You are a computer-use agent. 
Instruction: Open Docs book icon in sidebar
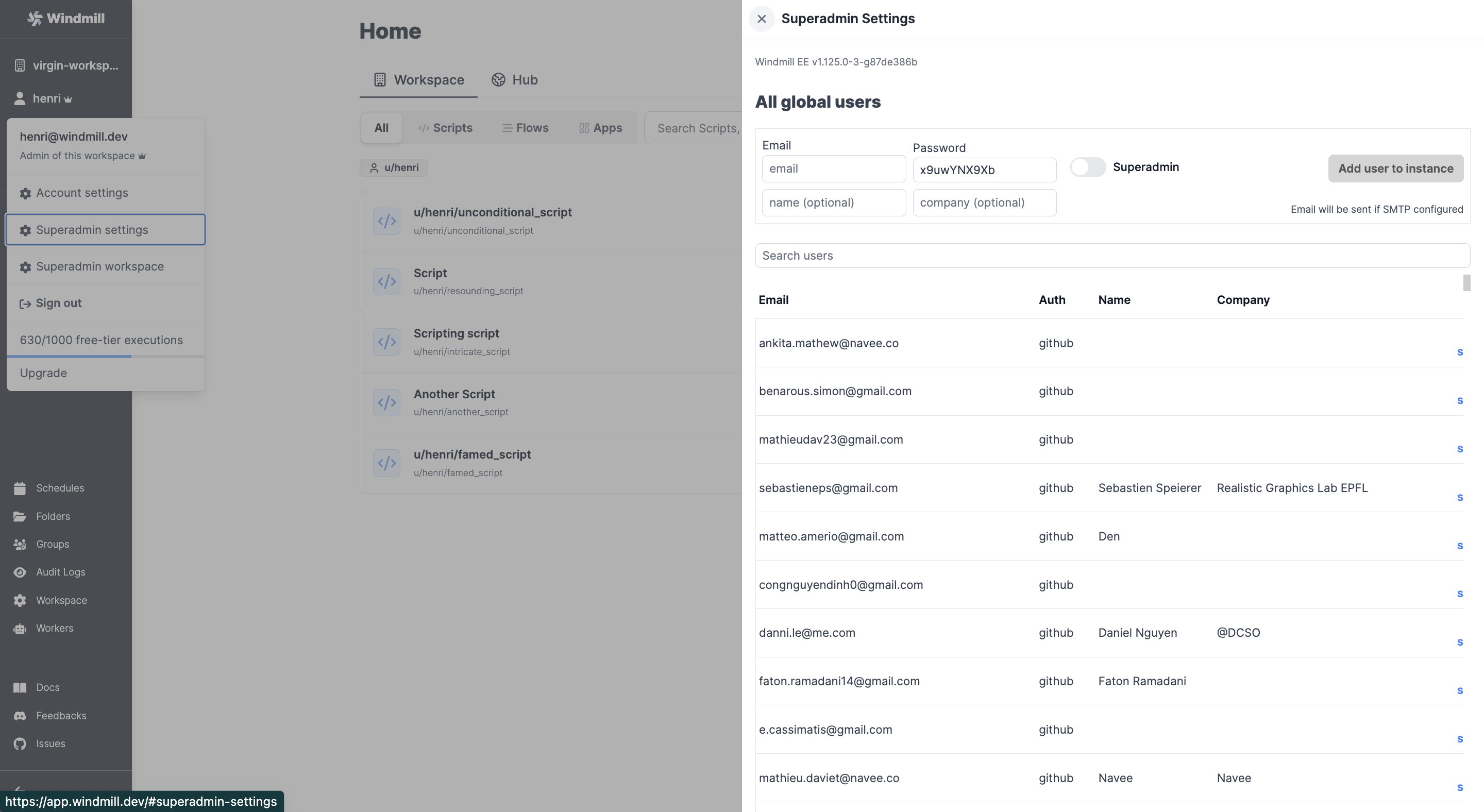click(20, 688)
